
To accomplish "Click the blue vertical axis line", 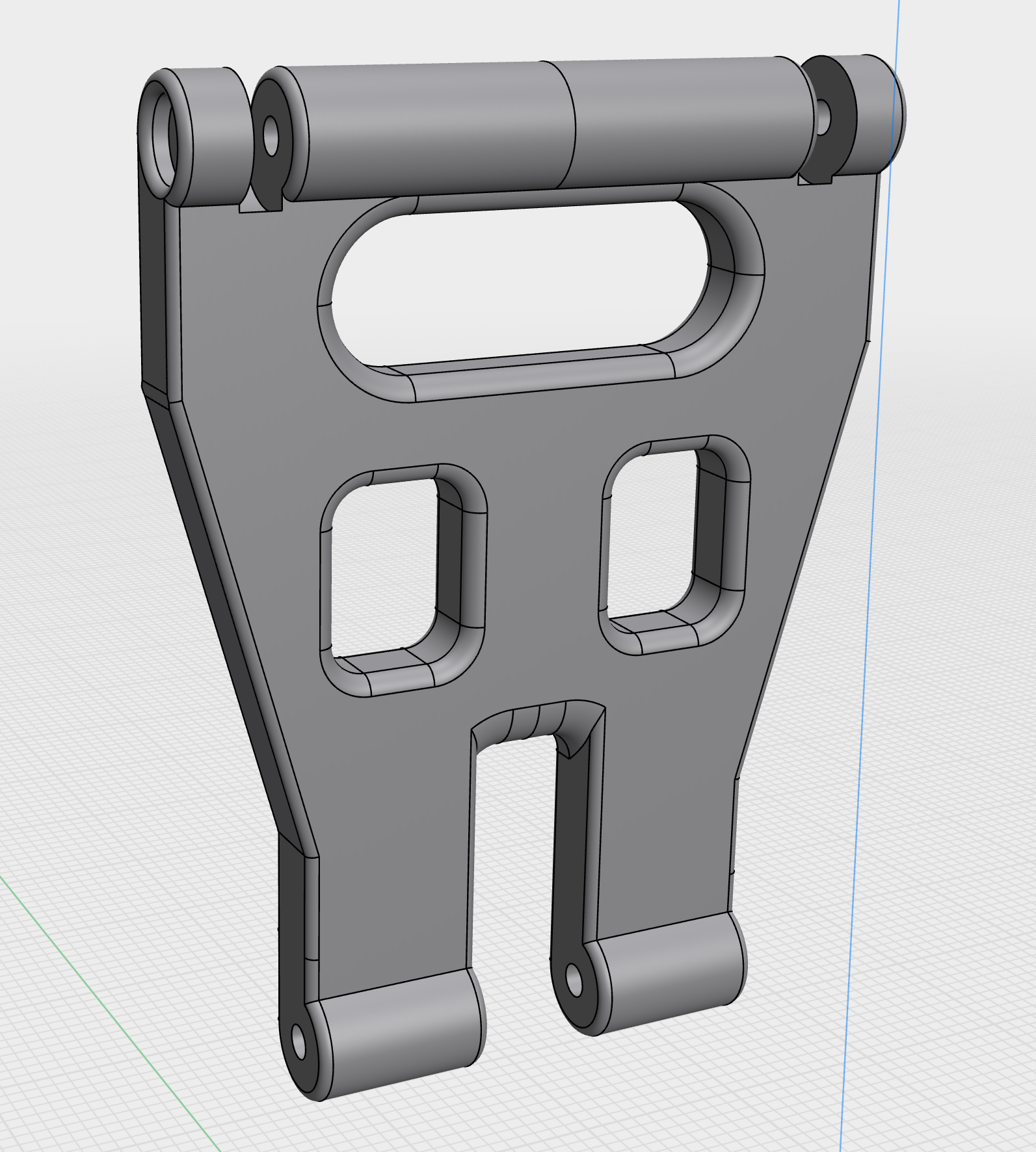I will 870,576.
